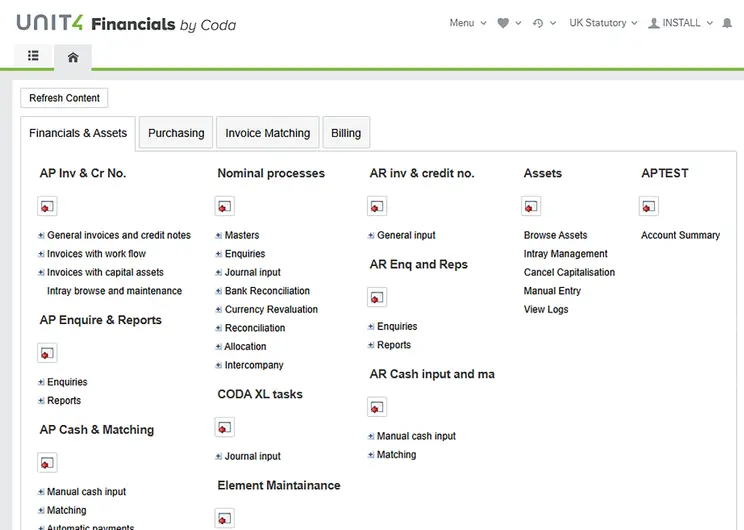Click the icon under AP Inv & Cr No.
Image resolution: width=744 pixels, height=530 pixels.
coord(47,206)
